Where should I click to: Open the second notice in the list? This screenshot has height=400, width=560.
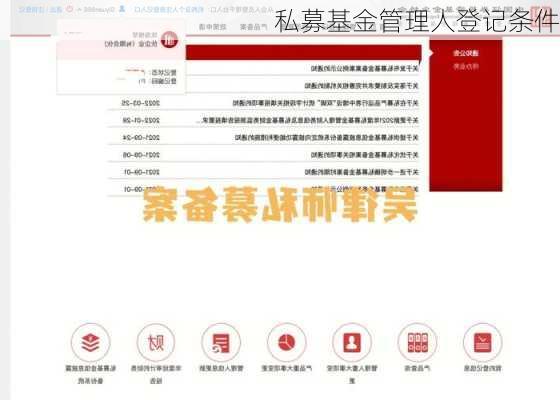click(361, 86)
